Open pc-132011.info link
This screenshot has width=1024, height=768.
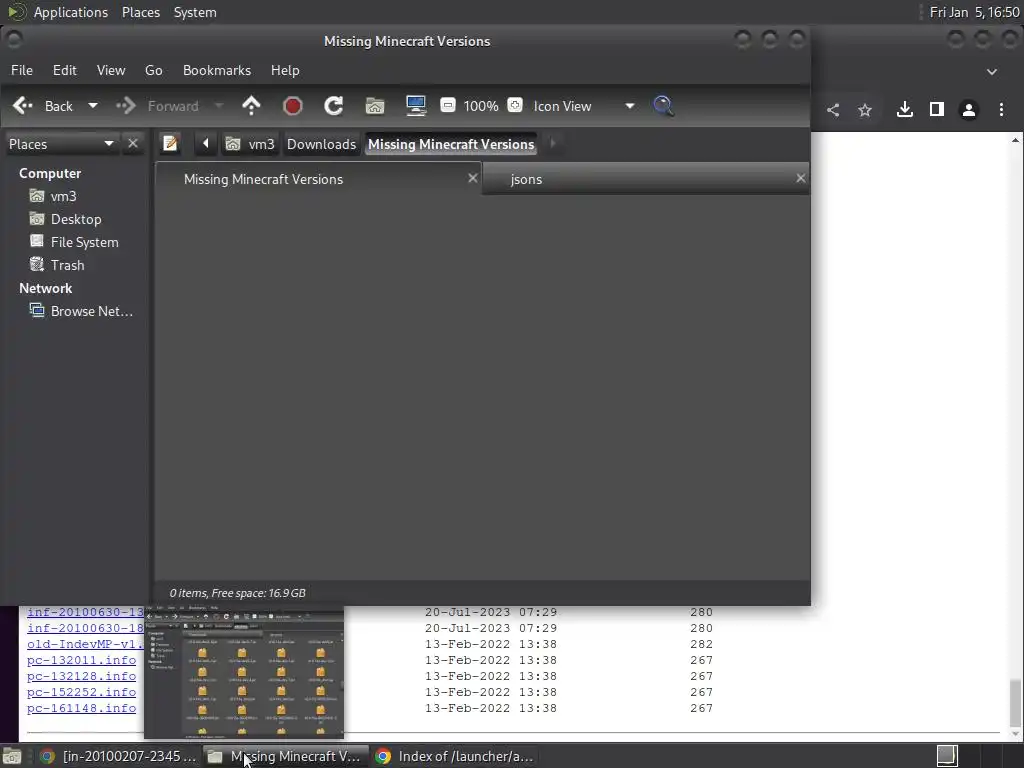(x=82, y=660)
